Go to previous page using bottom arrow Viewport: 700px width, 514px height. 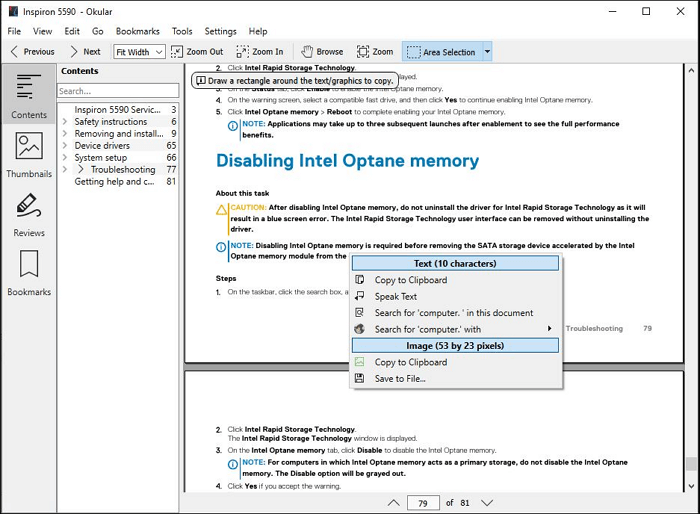tap(393, 502)
